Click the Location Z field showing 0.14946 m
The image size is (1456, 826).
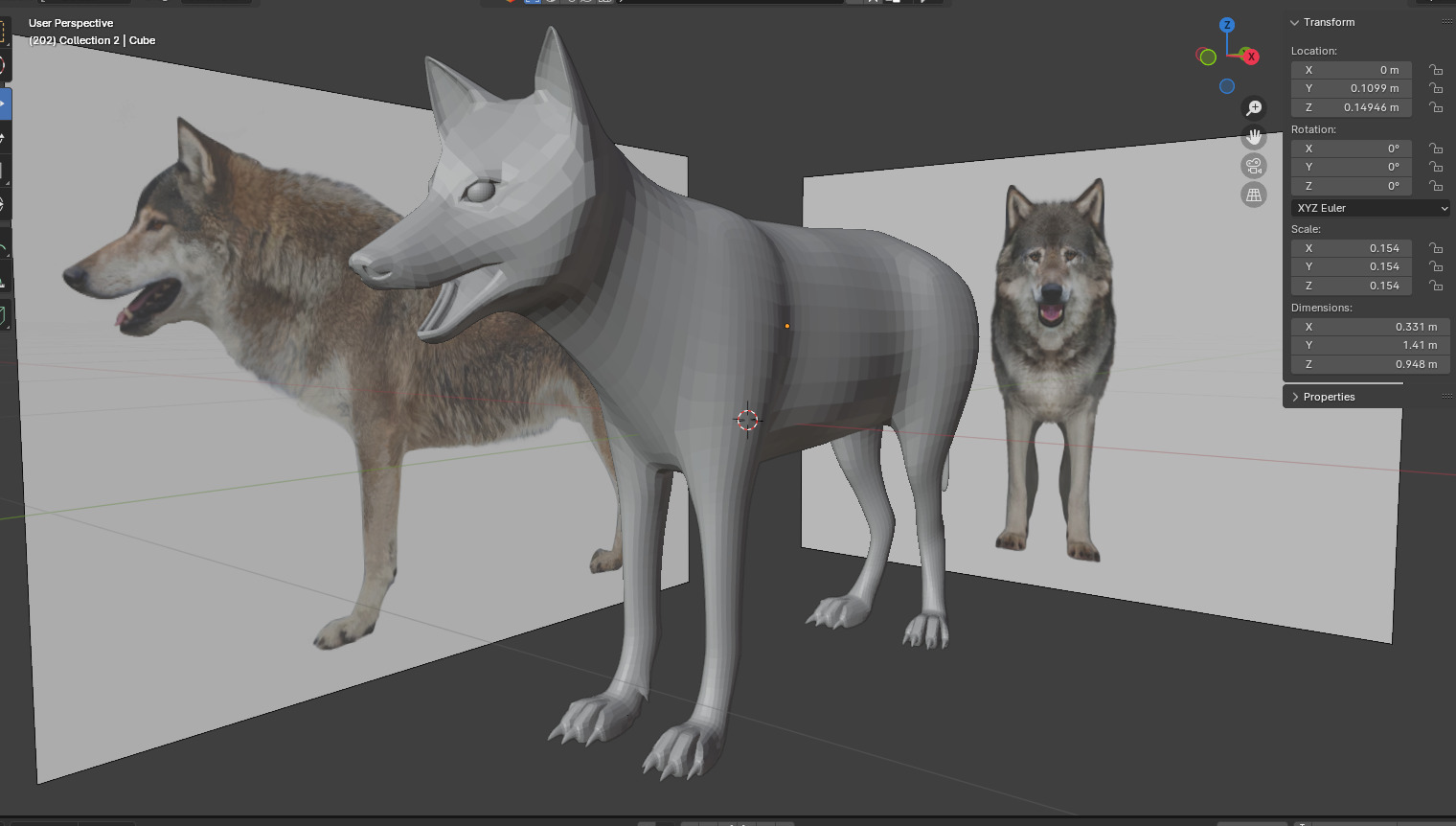pos(1352,107)
